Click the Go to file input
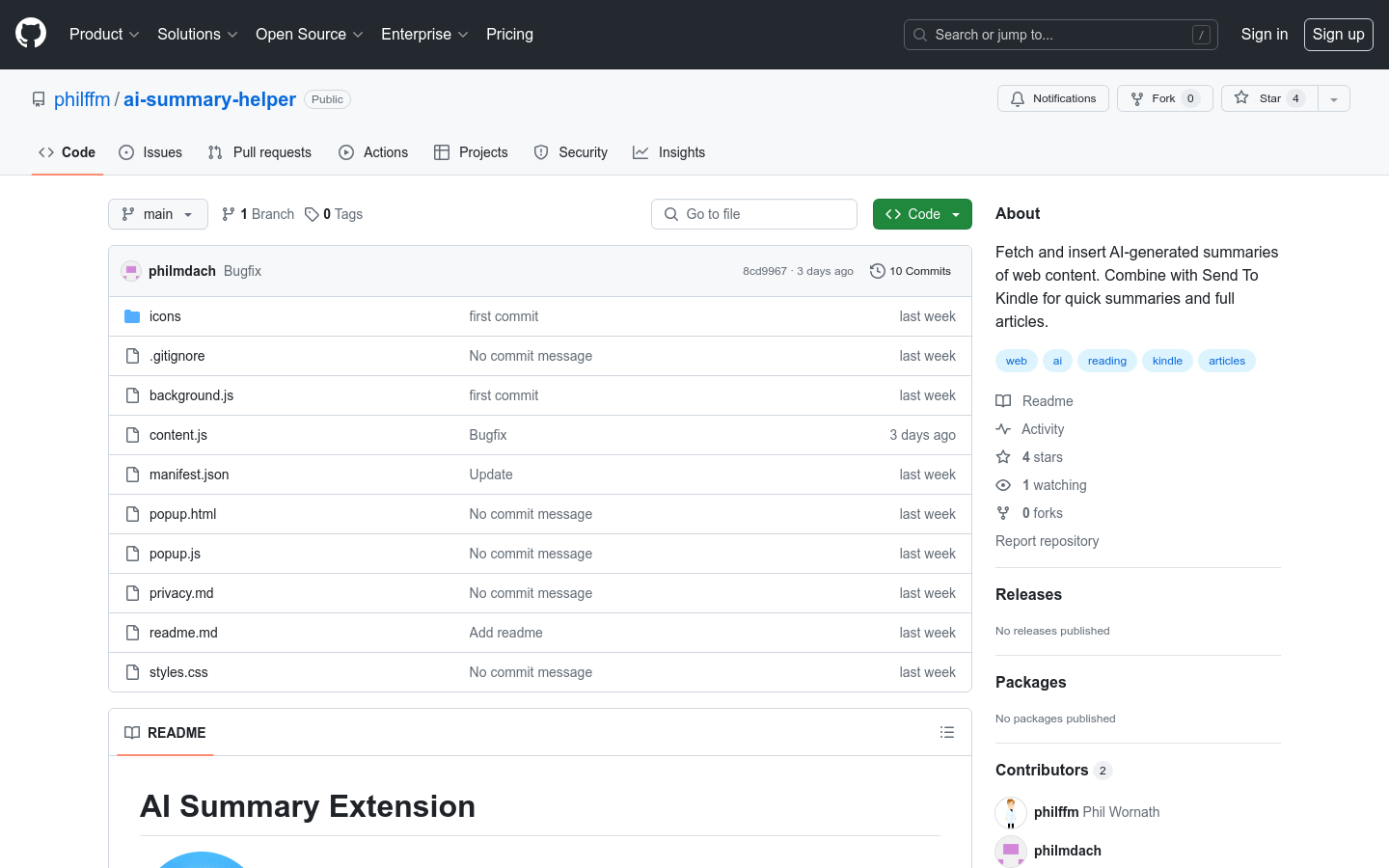 tap(754, 214)
